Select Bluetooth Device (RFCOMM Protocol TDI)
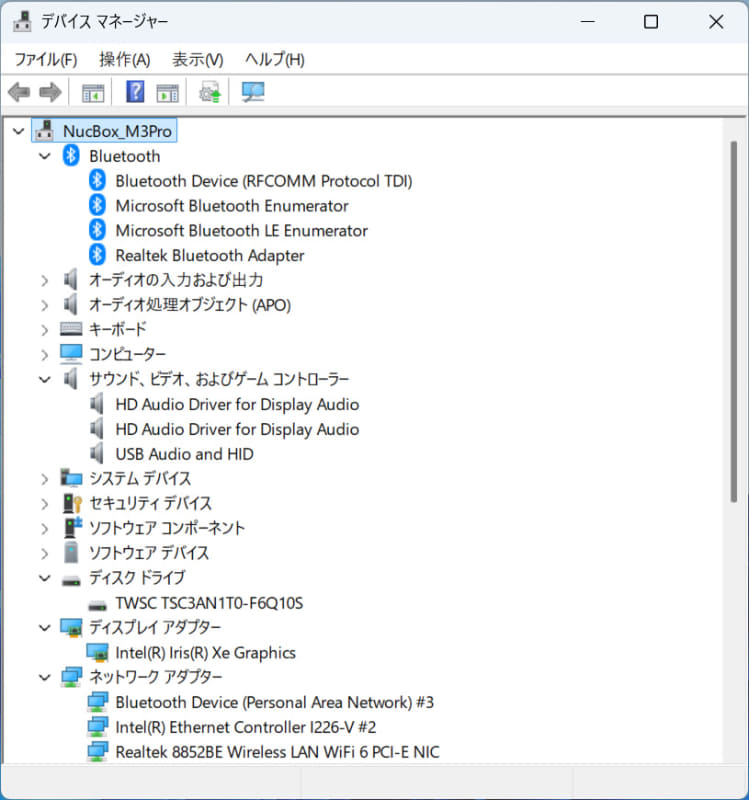The width and height of the screenshot is (749, 800). (x=264, y=181)
